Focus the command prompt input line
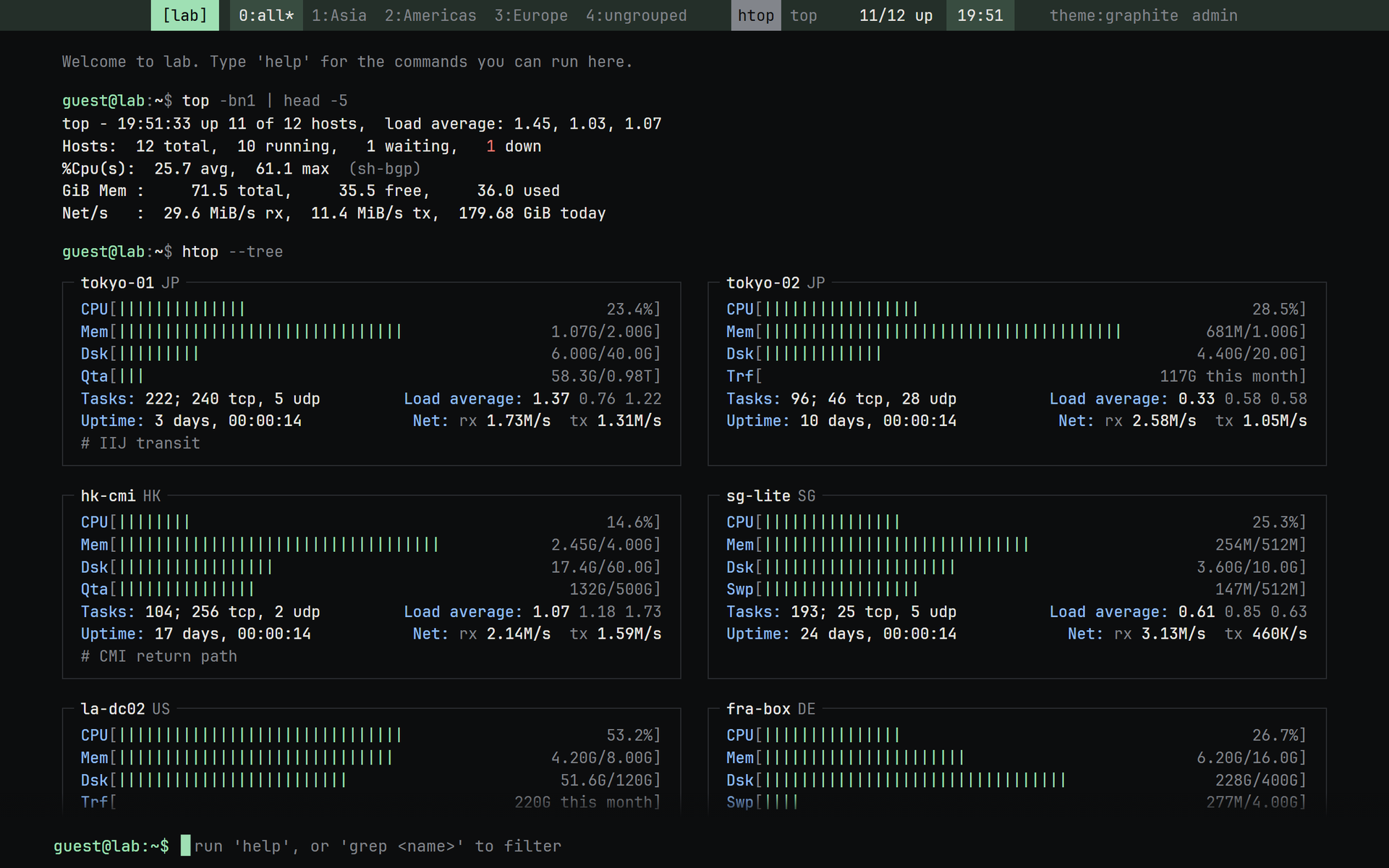This screenshot has height=868, width=1389. click(x=694, y=846)
